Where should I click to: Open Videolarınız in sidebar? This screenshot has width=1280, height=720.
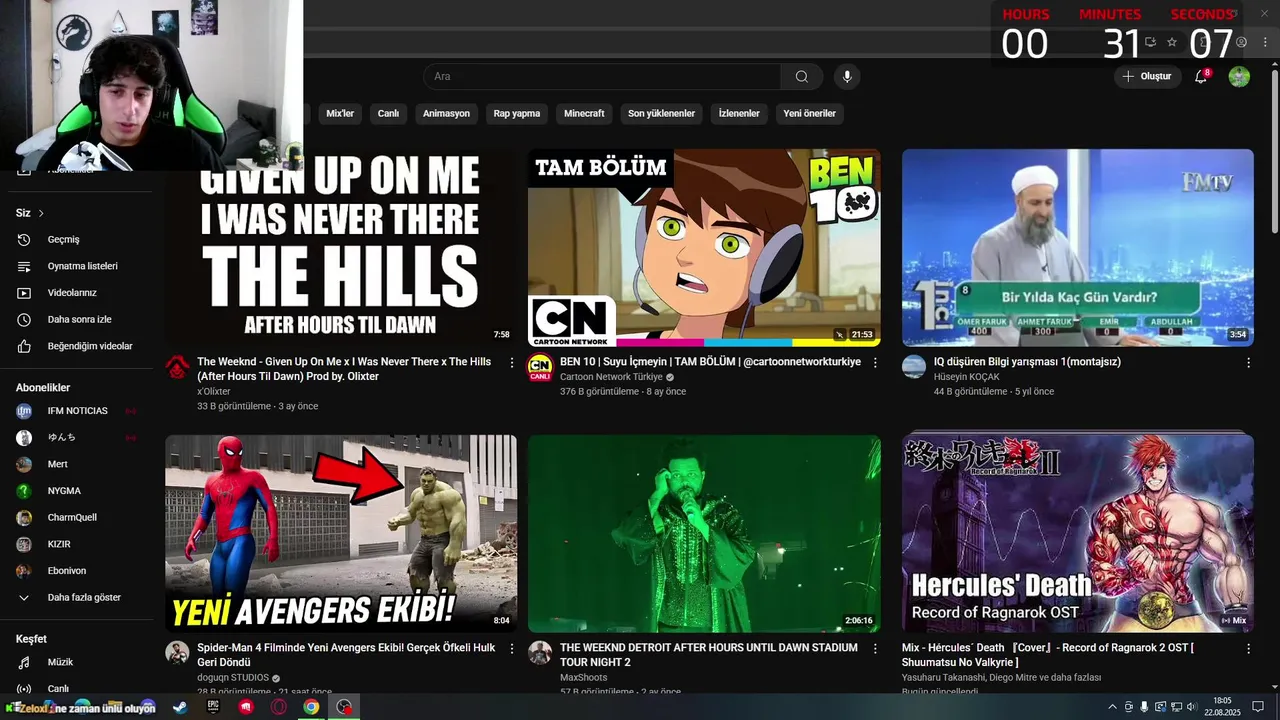click(80, 293)
